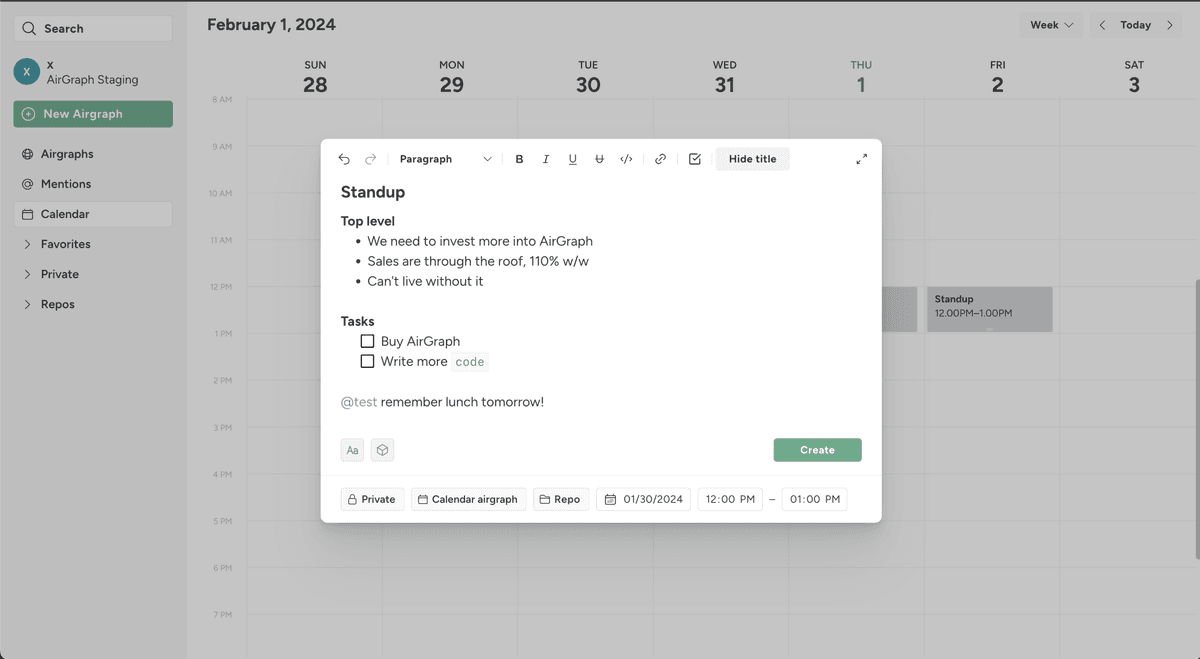1200x659 pixels.
Task: Check the Write more code task
Action: click(x=367, y=361)
